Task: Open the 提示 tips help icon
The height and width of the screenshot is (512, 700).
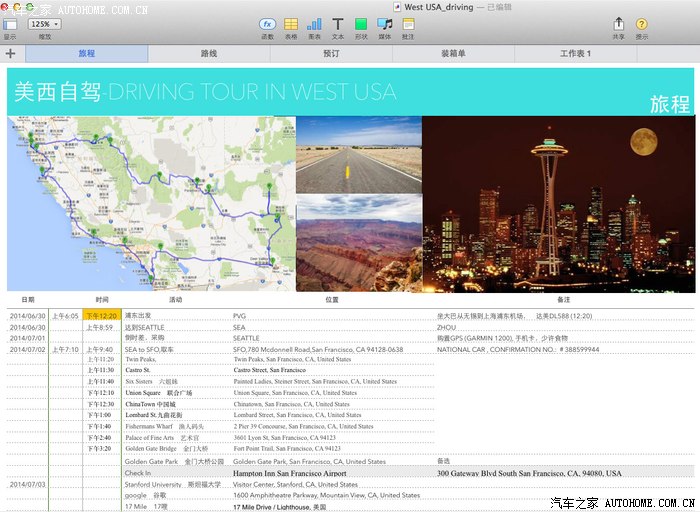Action: tap(642, 24)
